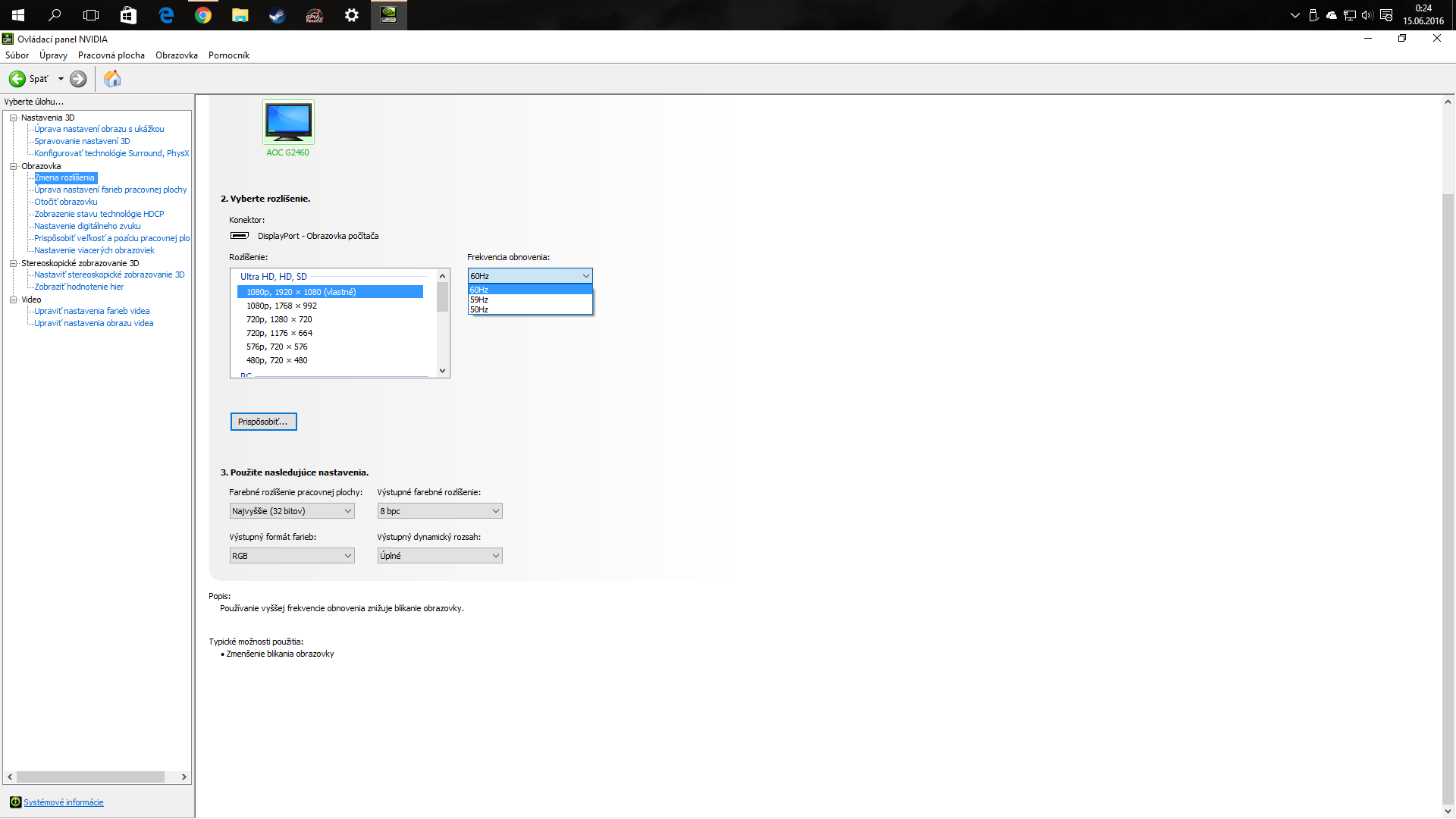The image size is (1456, 819).
Task: Open the Pracovná plocha menu
Action: click(x=111, y=55)
